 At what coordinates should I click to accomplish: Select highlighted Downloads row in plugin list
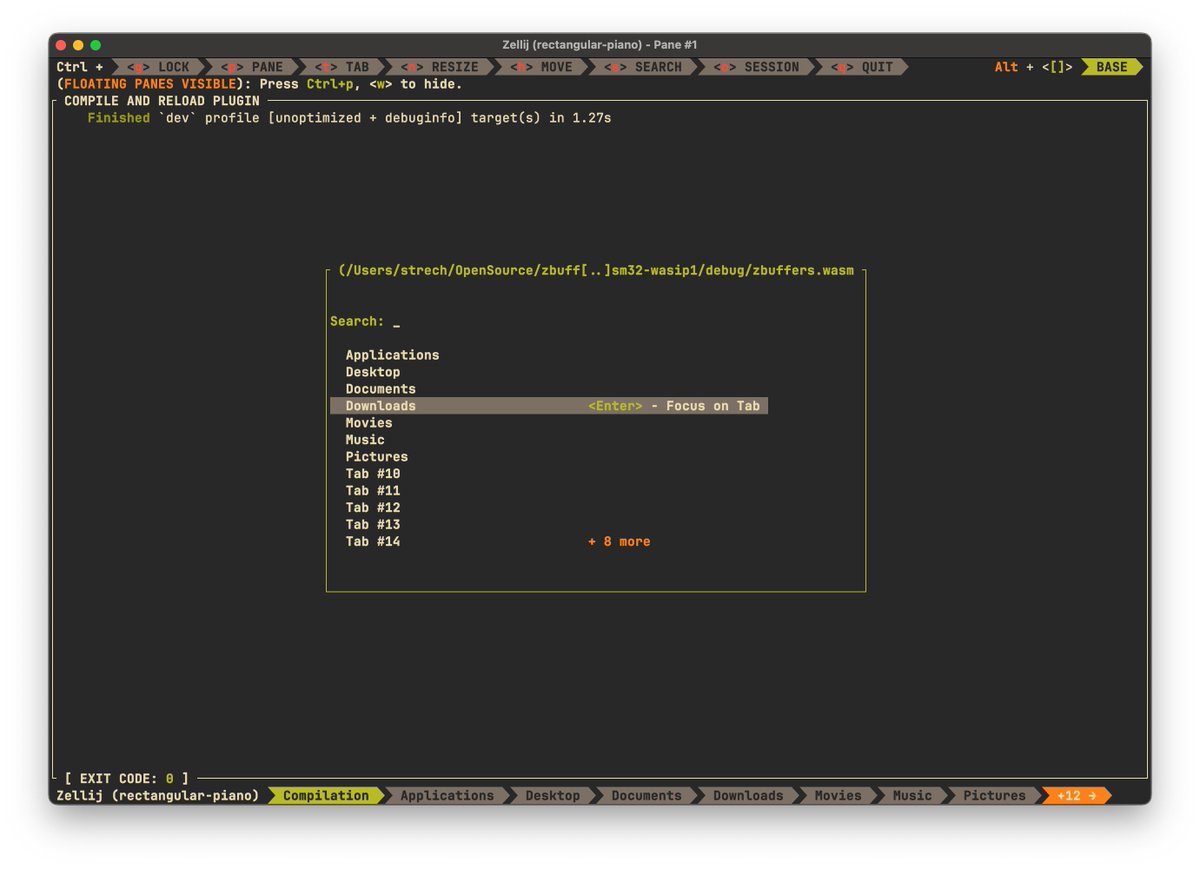click(x=549, y=406)
